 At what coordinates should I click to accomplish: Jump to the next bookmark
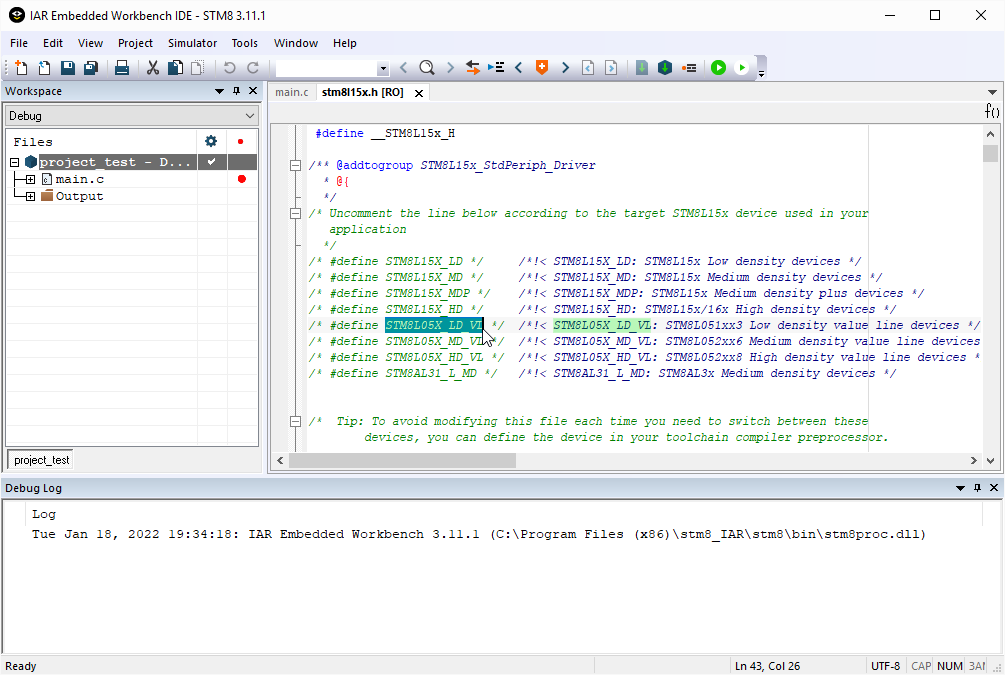565,67
